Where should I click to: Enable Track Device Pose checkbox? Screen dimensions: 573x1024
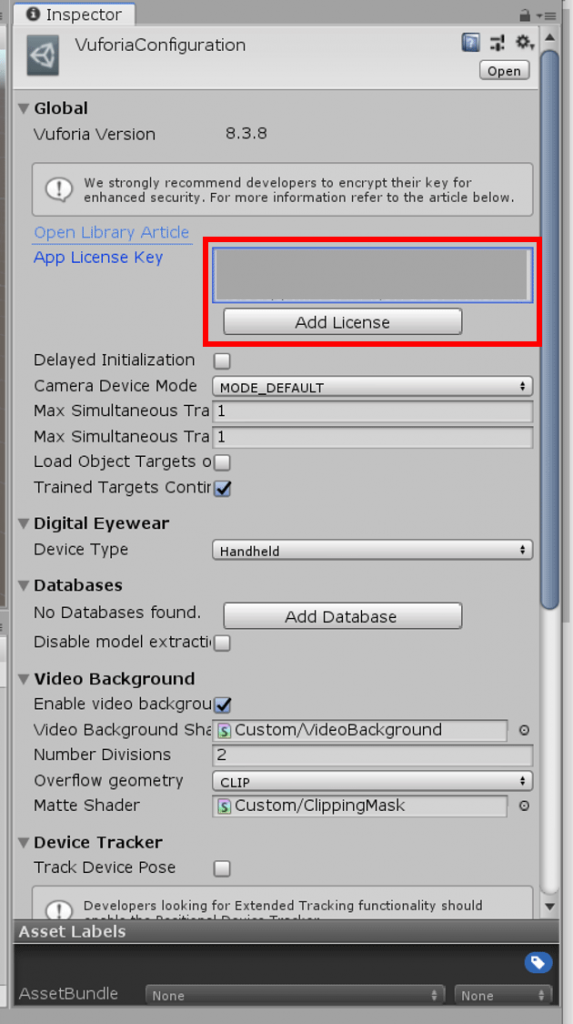pyautogui.click(x=222, y=868)
